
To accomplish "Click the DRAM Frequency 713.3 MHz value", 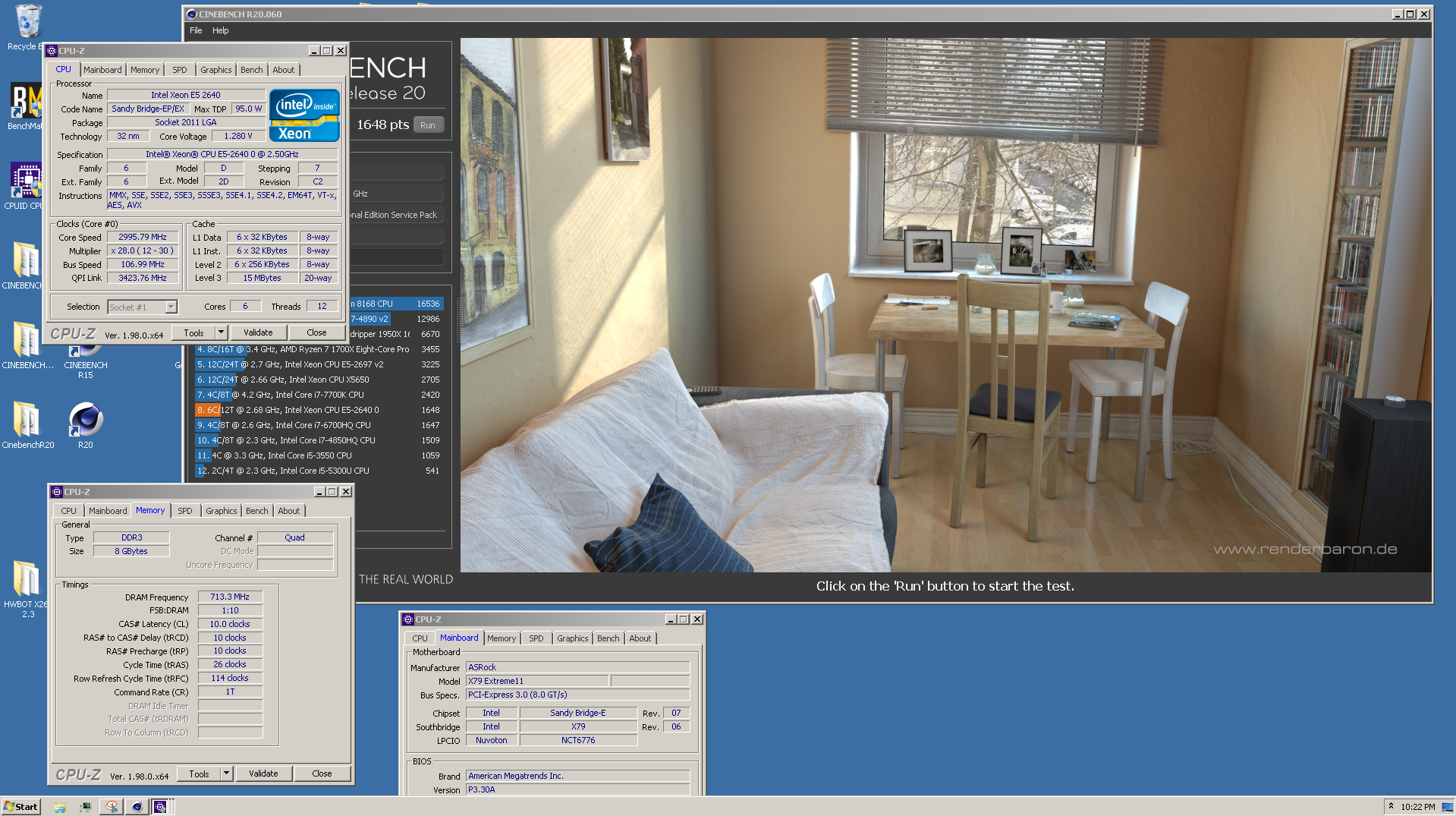I will (x=230, y=597).
